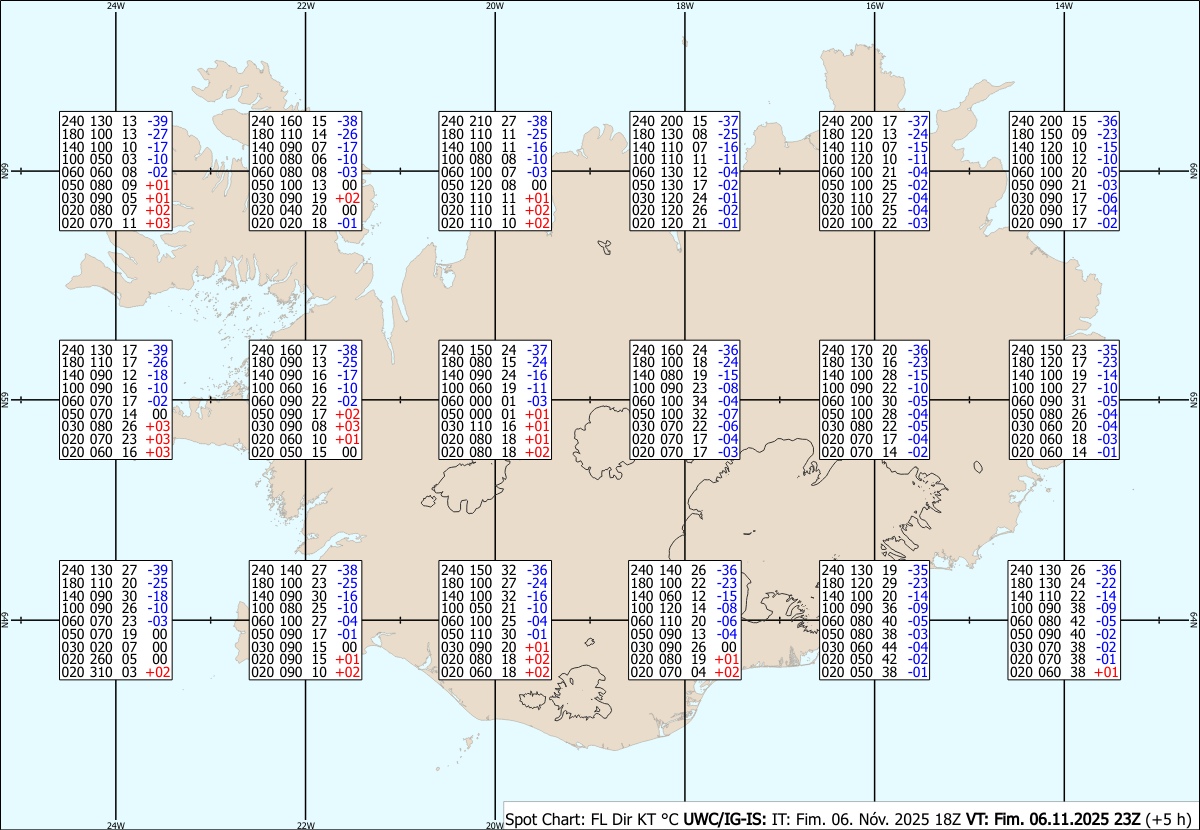1200x830 pixels.
Task: Click the 24W longitude label at top
Action: [x=116, y=6]
